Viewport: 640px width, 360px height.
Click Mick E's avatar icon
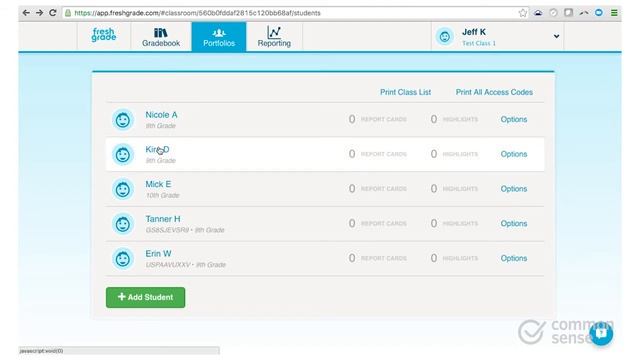click(x=123, y=189)
